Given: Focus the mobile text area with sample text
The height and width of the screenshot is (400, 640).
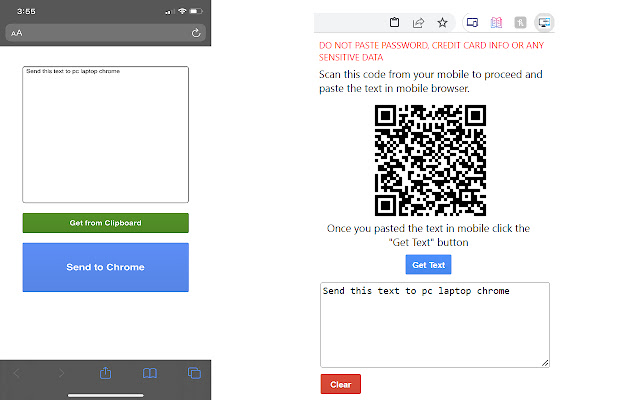Looking at the screenshot, I should click(x=106, y=135).
